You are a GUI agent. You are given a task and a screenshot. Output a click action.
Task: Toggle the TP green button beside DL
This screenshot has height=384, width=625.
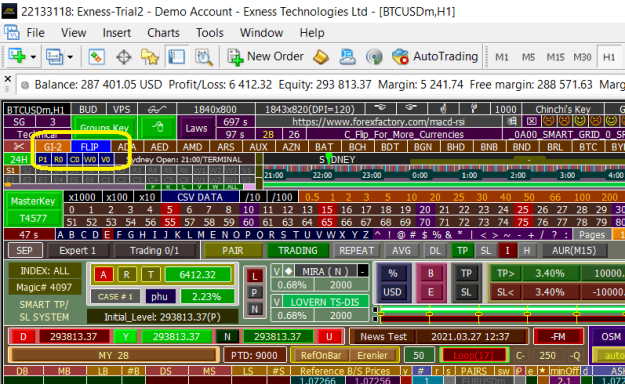[x=462, y=250]
